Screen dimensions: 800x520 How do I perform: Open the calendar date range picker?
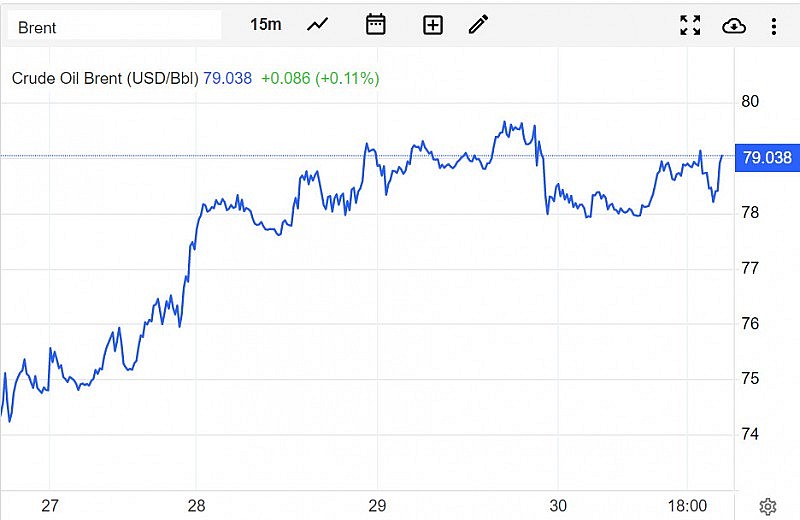[x=376, y=25]
